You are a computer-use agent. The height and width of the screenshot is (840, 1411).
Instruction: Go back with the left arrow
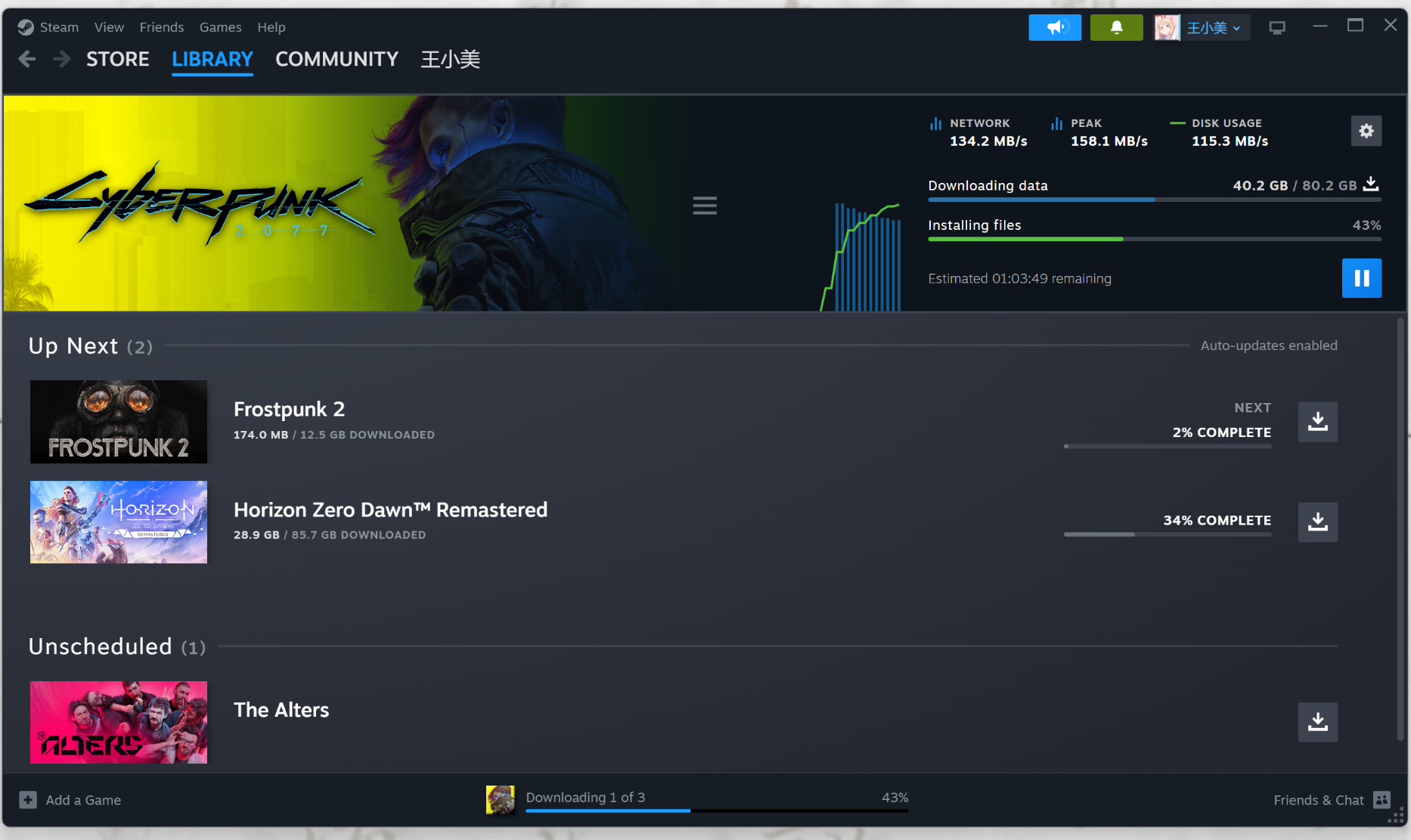pyautogui.click(x=27, y=59)
